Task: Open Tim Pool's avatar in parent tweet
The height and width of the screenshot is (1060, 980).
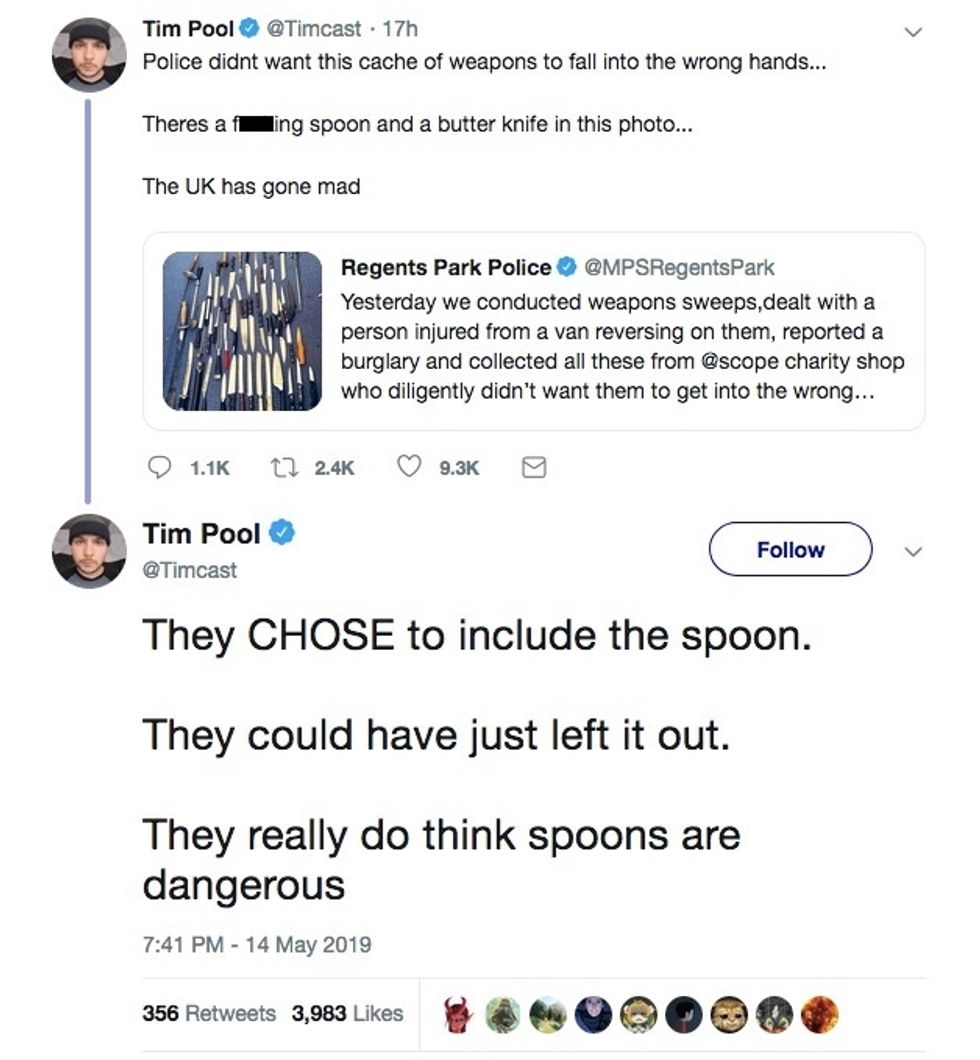Action: 89,55
